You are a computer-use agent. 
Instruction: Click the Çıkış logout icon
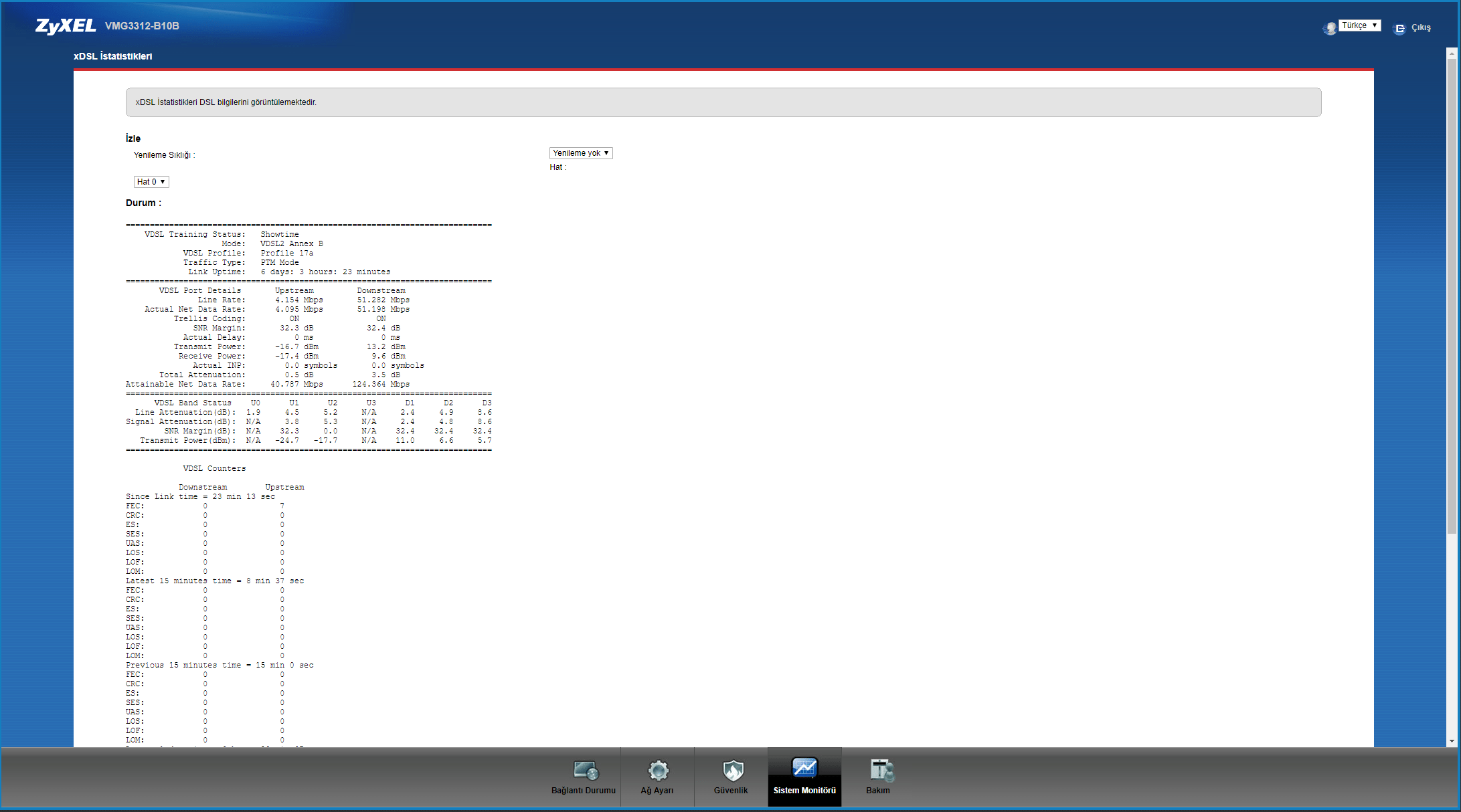(x=1399, y=28)
